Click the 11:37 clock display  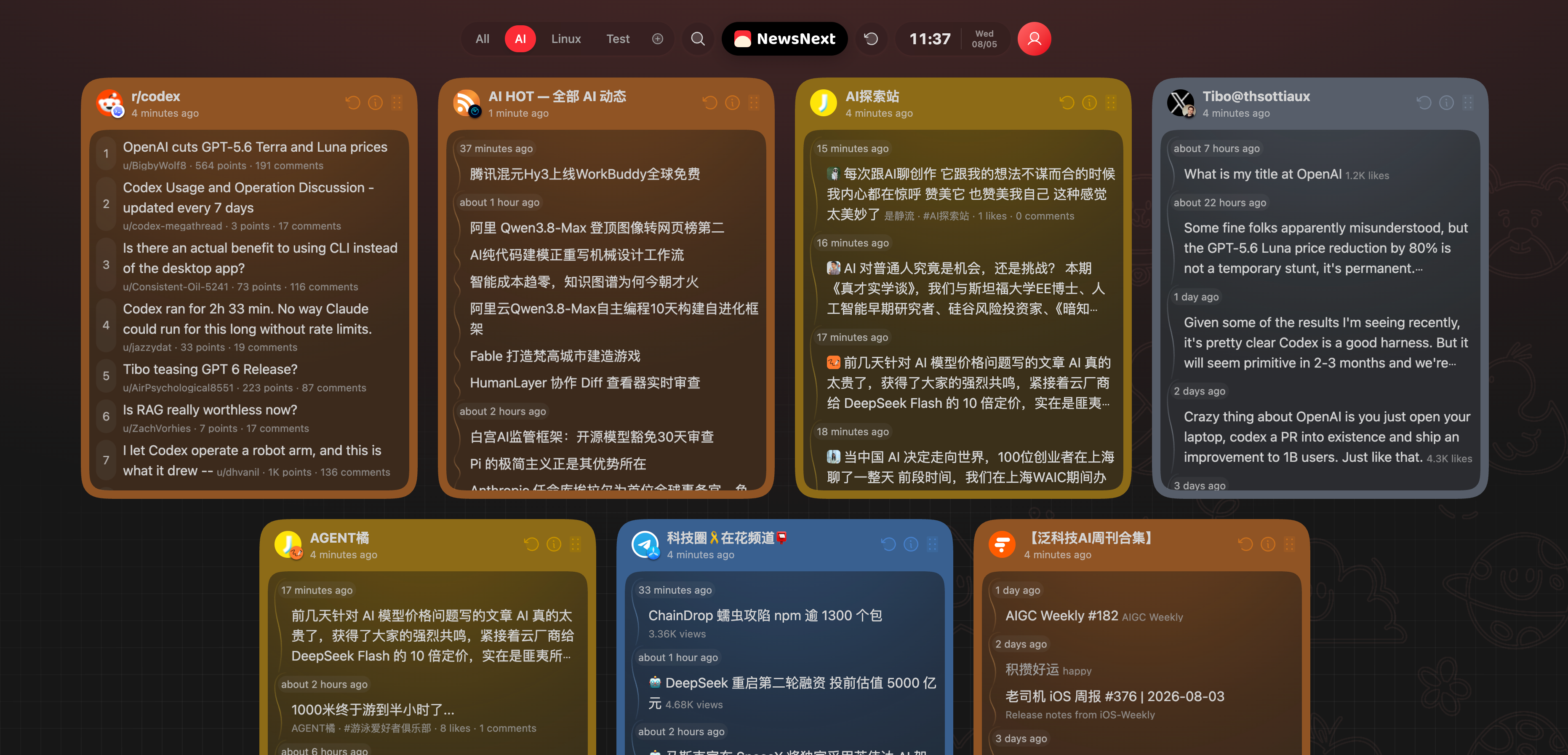[930, 39]
